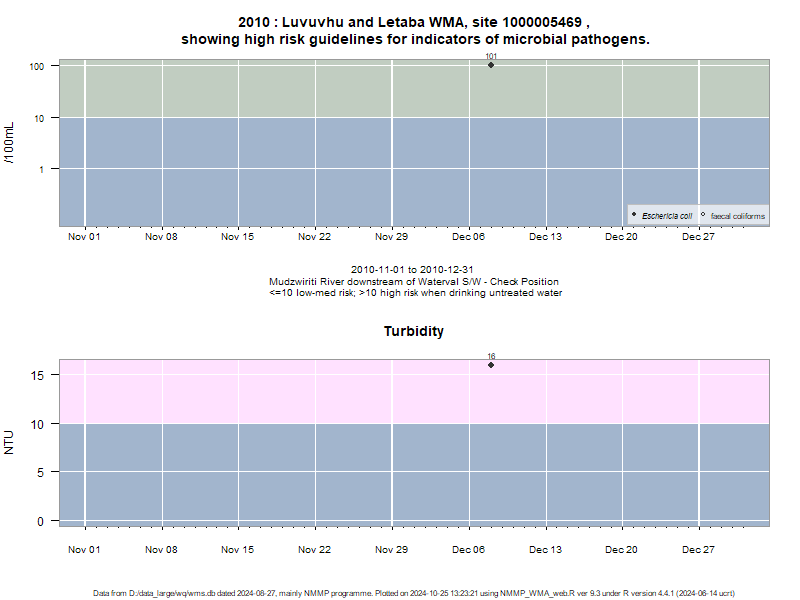The image size is (800, 600).
Task: Click 'Nov 22' on the Turbidity chart axis
Action: (314, 550)
